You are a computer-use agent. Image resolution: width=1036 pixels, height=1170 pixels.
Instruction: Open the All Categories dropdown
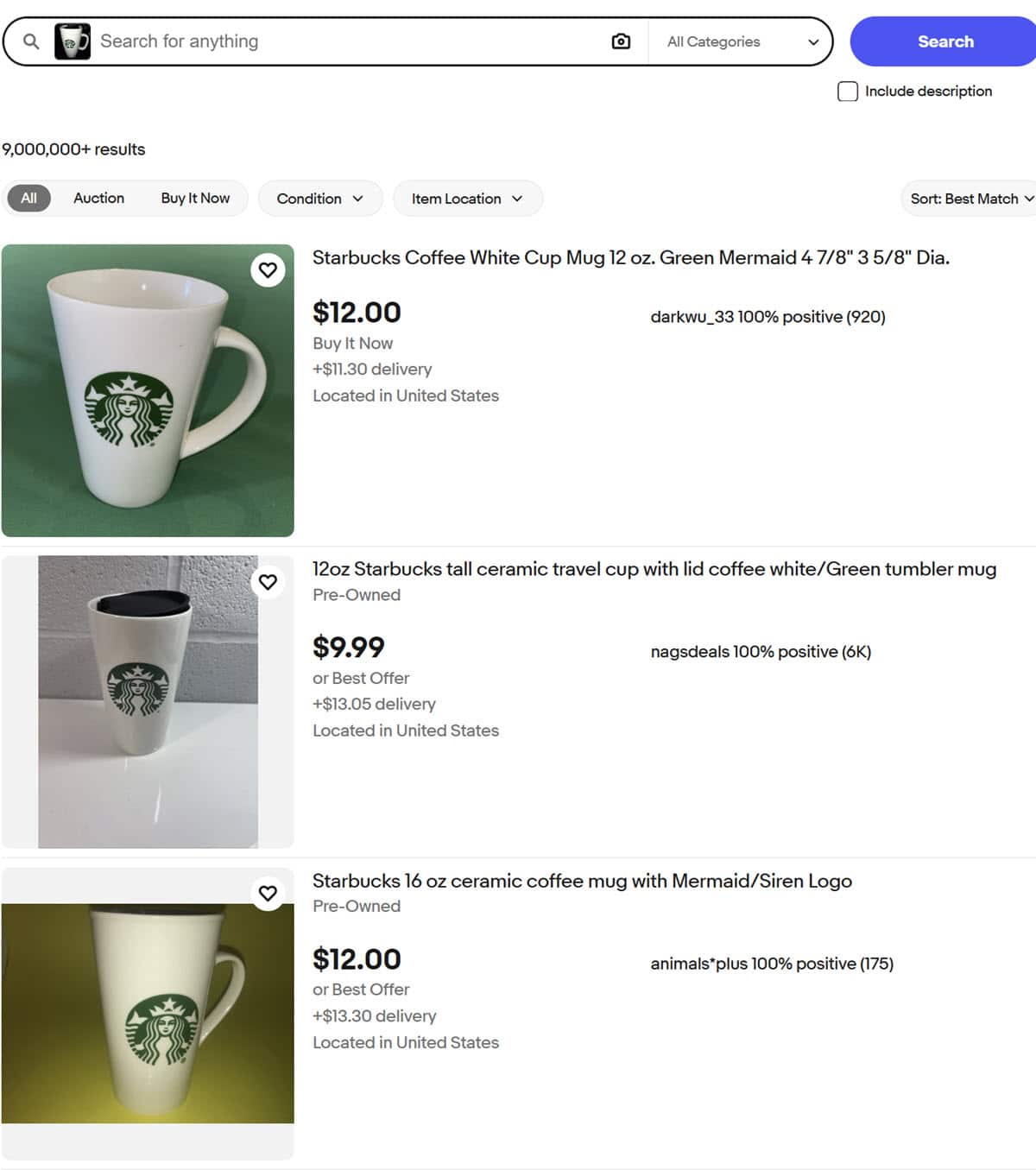pyautogui.click(x=742, y=41)
